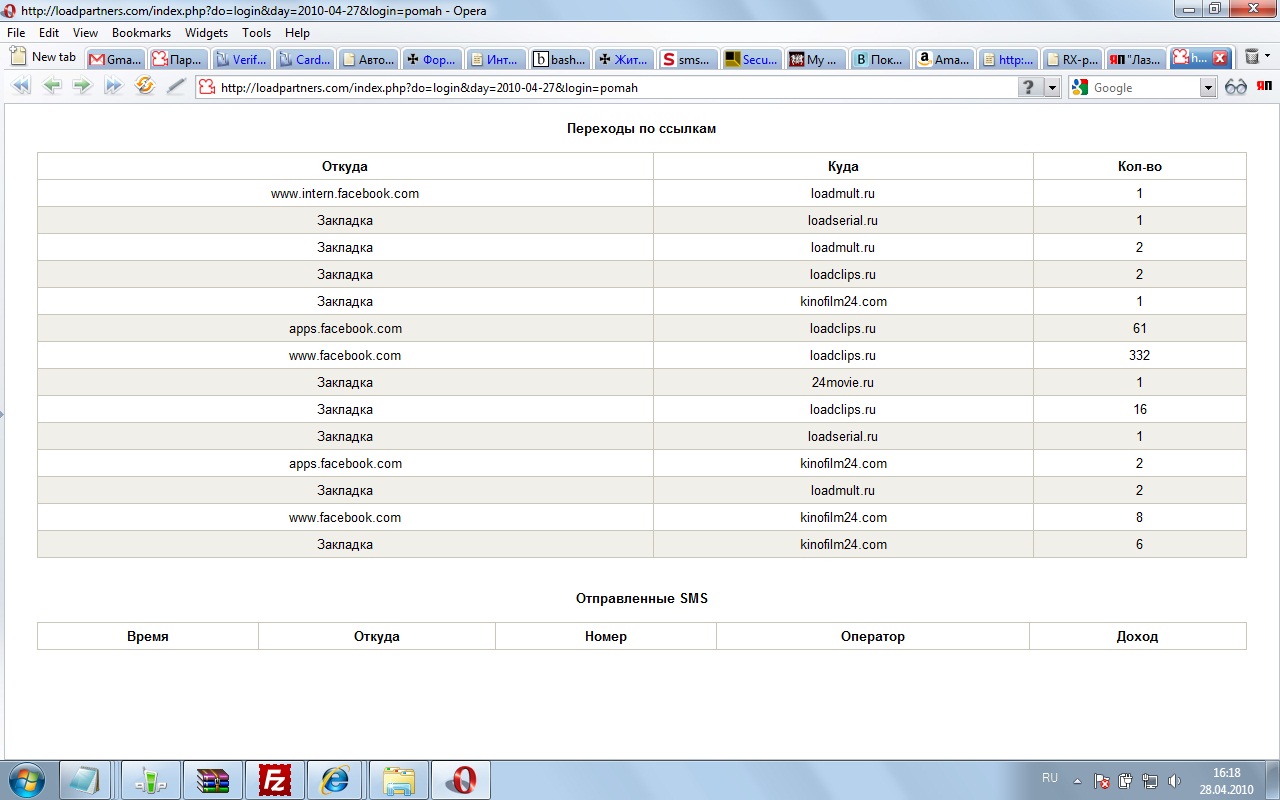The image size is (1280, 800).
Task: Open the View menu
Action: 85,33
